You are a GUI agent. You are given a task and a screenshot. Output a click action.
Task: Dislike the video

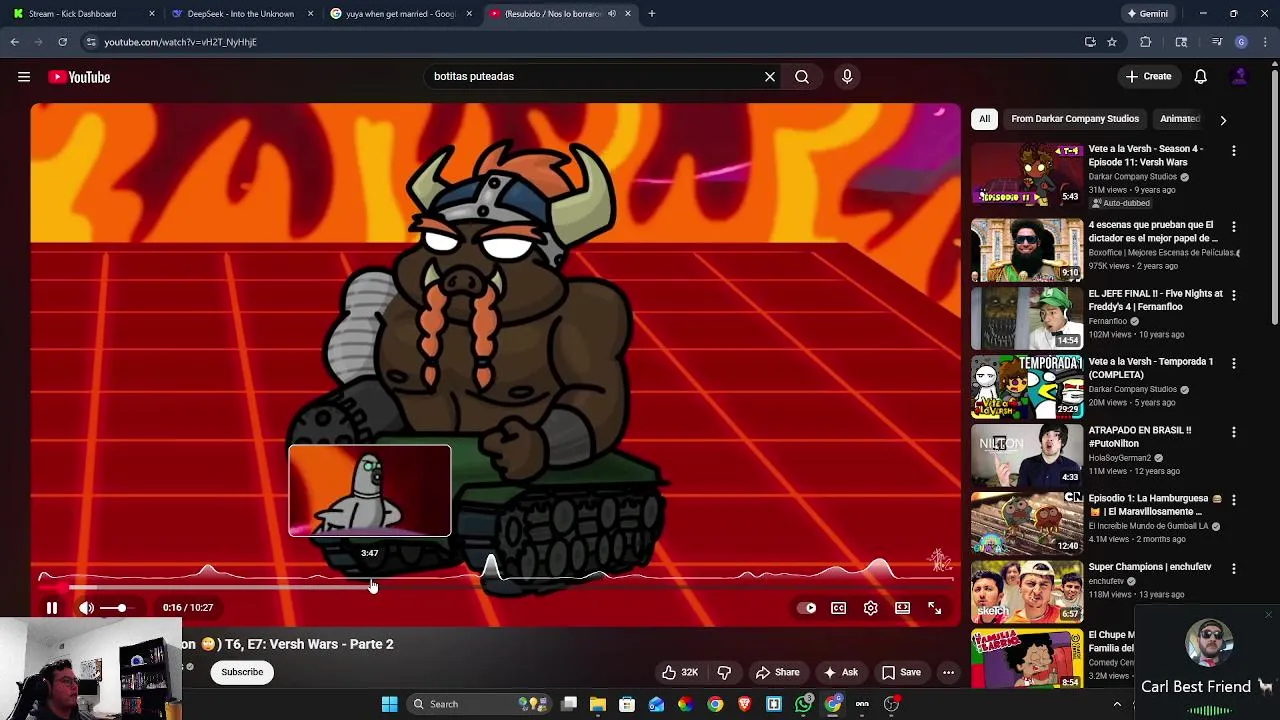pyautogui.click(x=725, y=672)
